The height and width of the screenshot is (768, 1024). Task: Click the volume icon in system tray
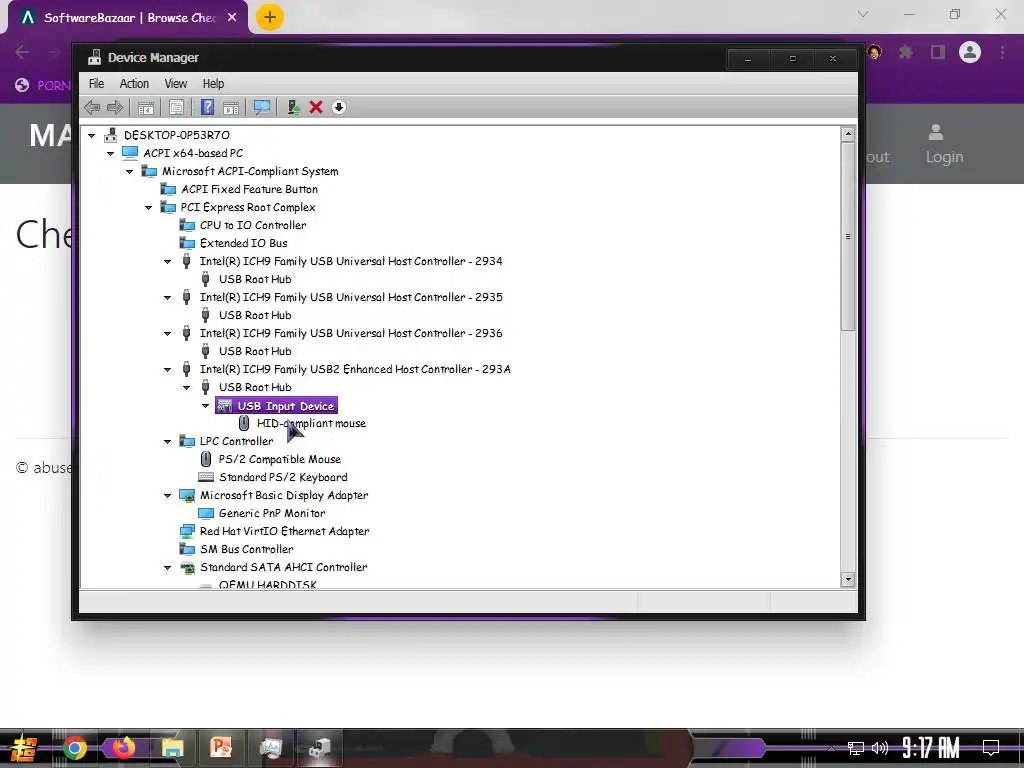[x=880, y=748]
